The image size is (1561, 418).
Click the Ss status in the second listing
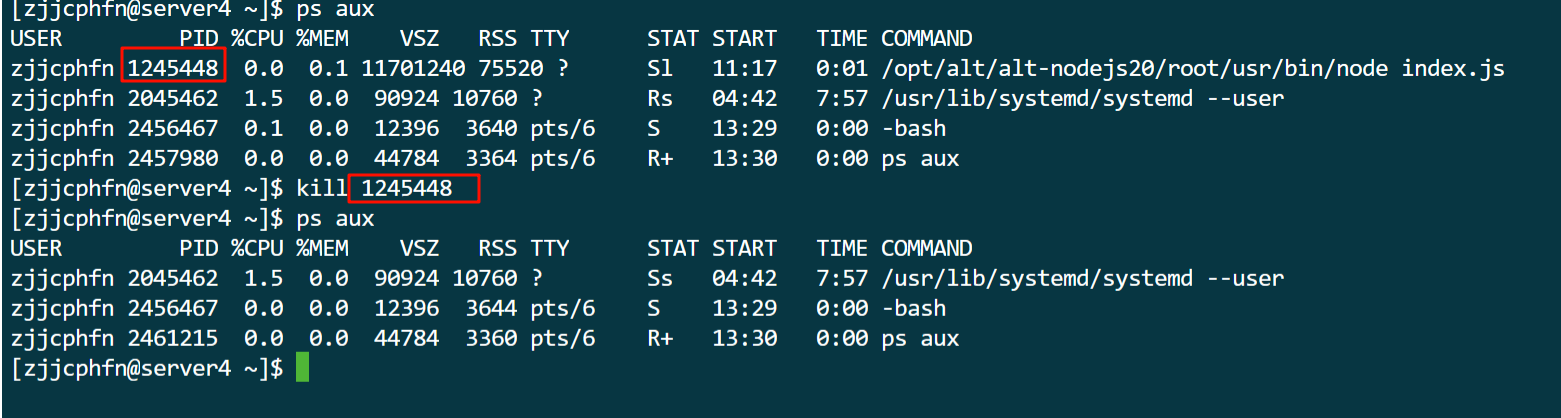pos(660,279)
